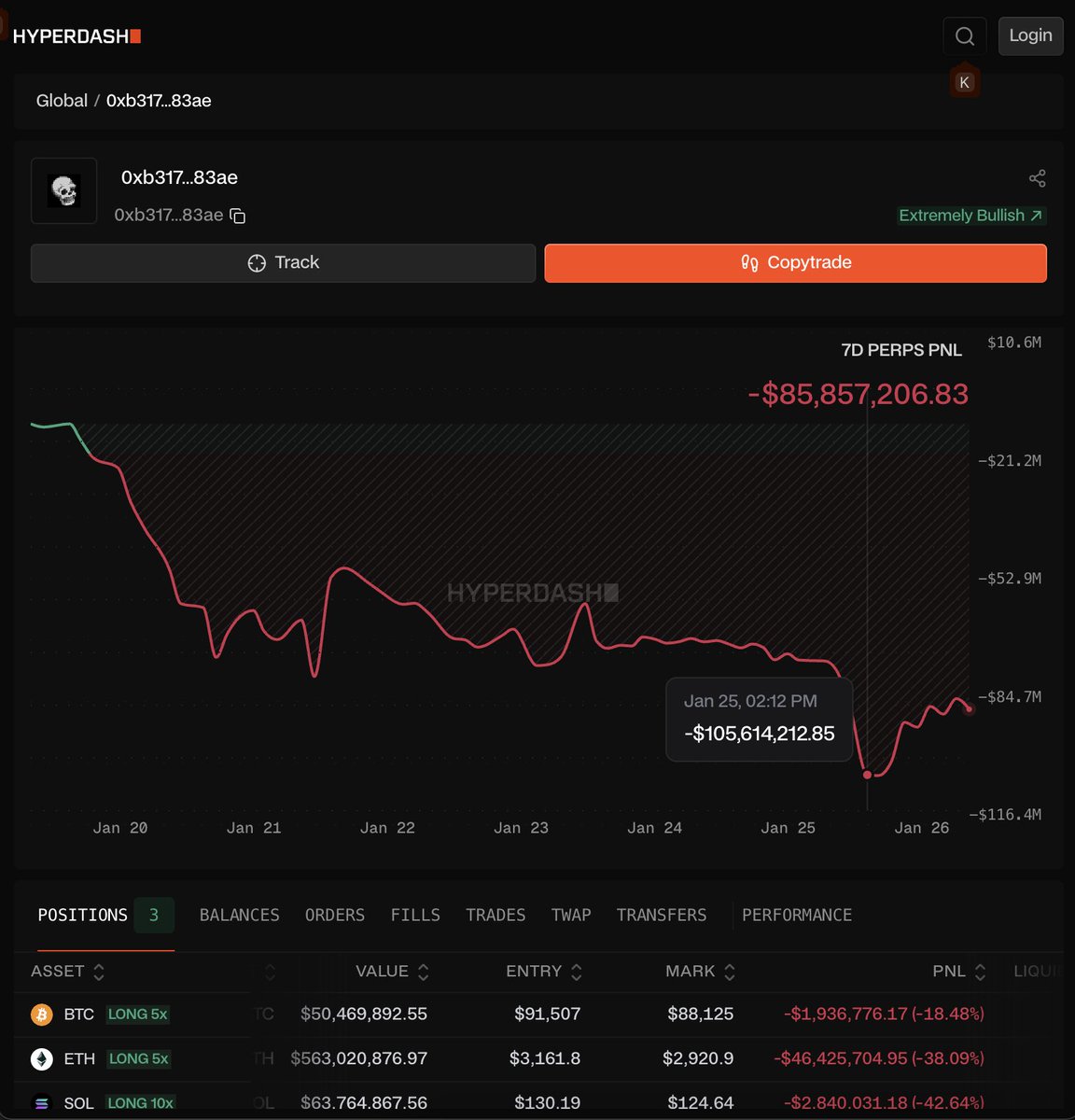
Task: Click the Login button
Action: 1030,35
